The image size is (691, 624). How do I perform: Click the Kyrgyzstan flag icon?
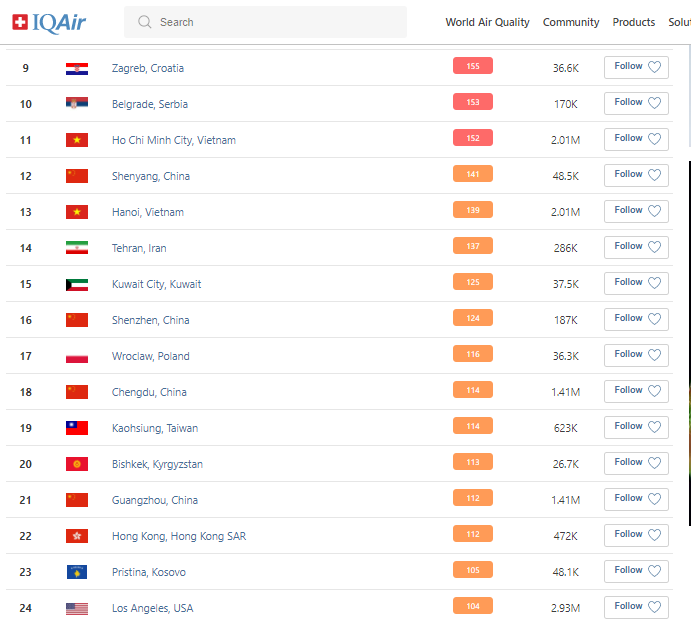pyautogui.click(x=77, y=464)
